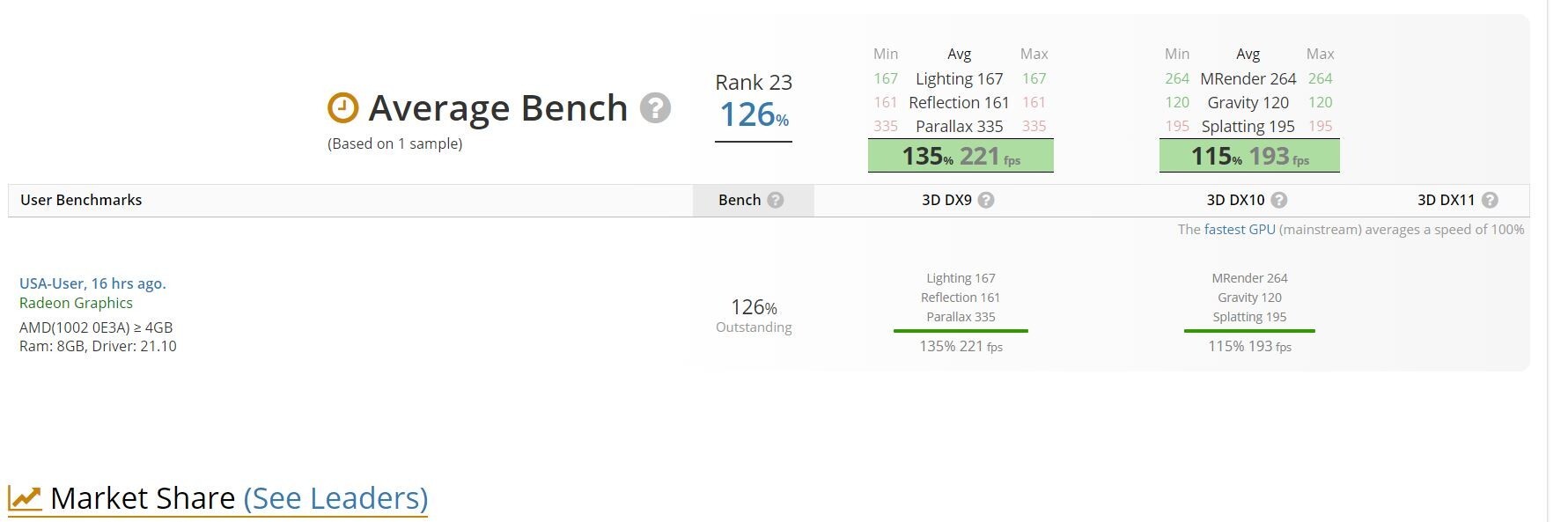Open USA-User benchmark from 16 hrs ago

pyautogui.click(x=92, y=283)
